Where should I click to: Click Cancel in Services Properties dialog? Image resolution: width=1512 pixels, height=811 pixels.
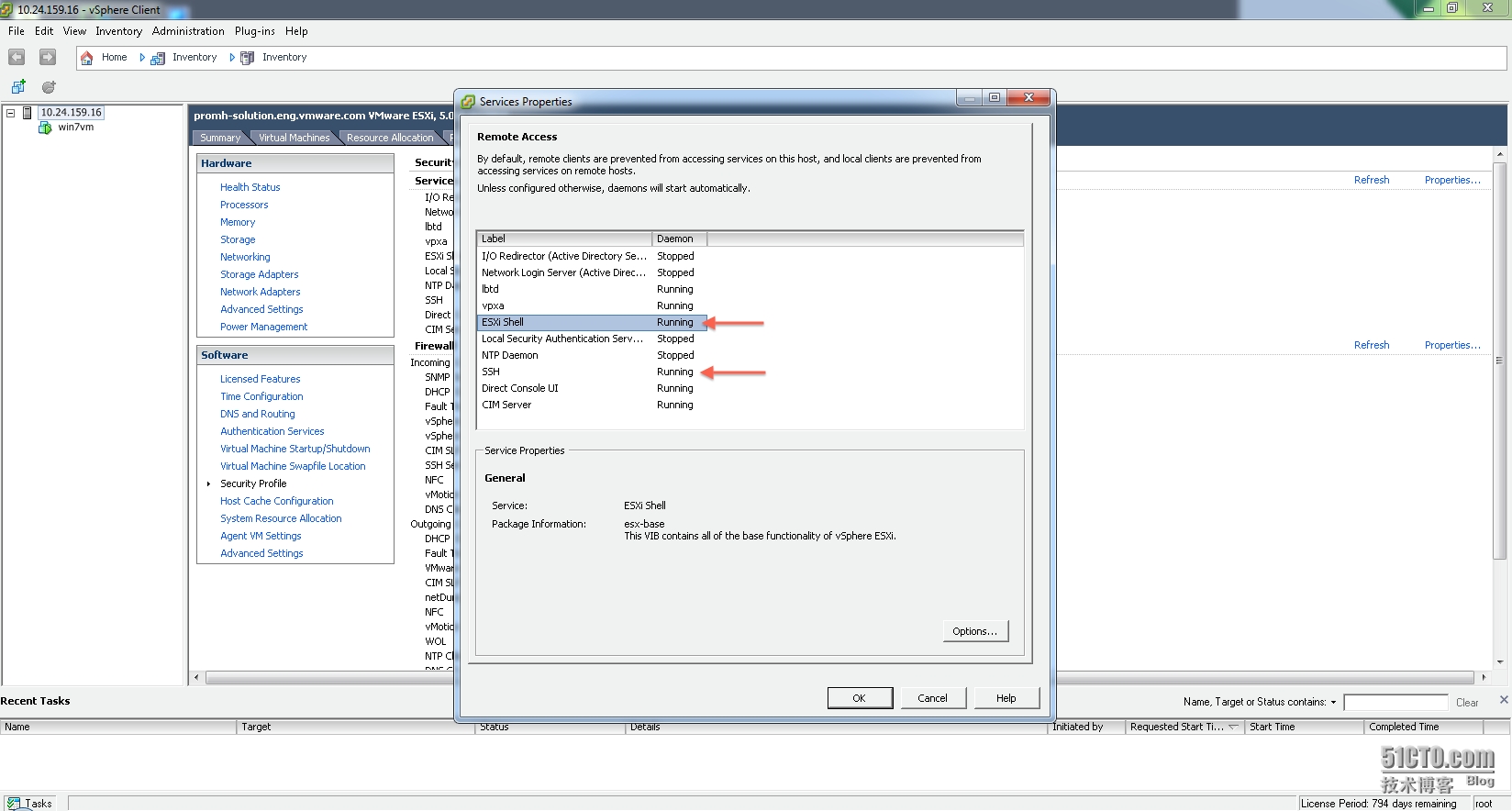click(933, 698)
